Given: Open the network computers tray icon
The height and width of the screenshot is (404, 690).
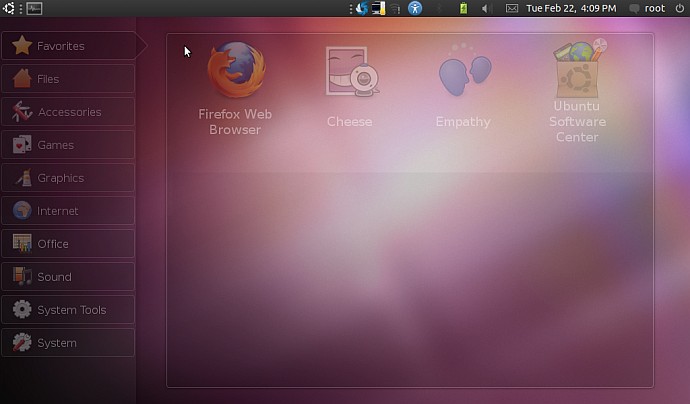Looking at the screenshot, I should pos(378,8).
